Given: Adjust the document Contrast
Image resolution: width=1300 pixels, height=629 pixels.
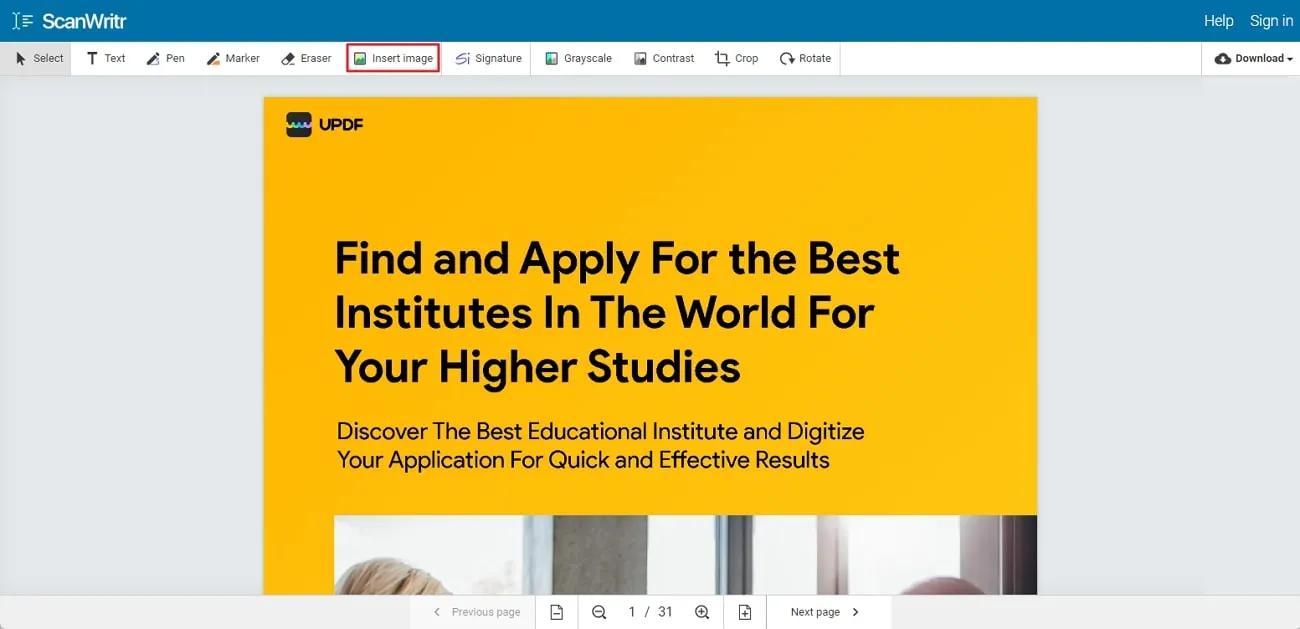Looking at the screenshot, I should click(664, 58).
